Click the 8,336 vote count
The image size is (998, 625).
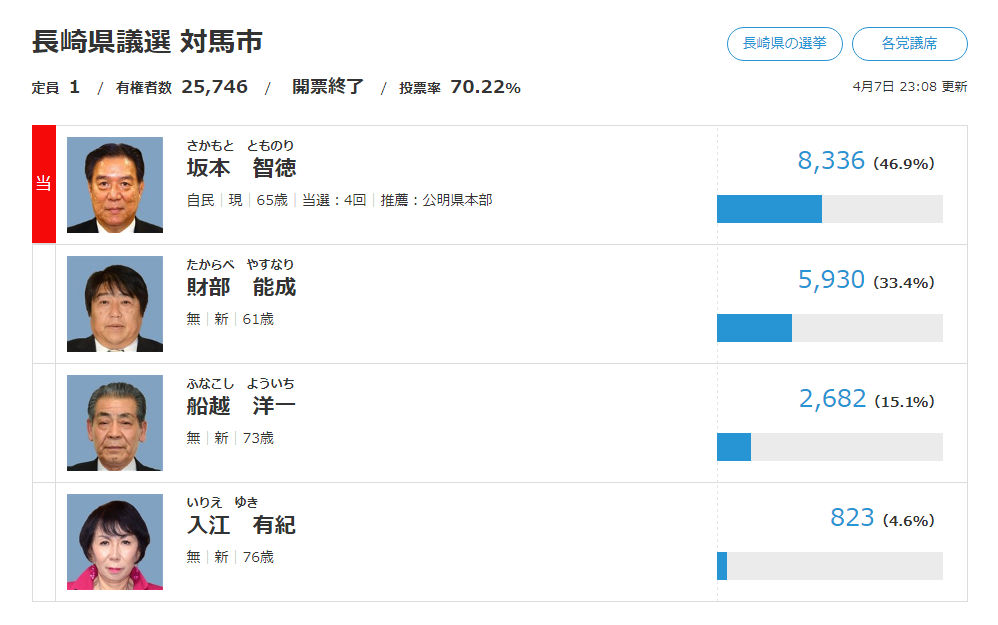tap(831, 161)
